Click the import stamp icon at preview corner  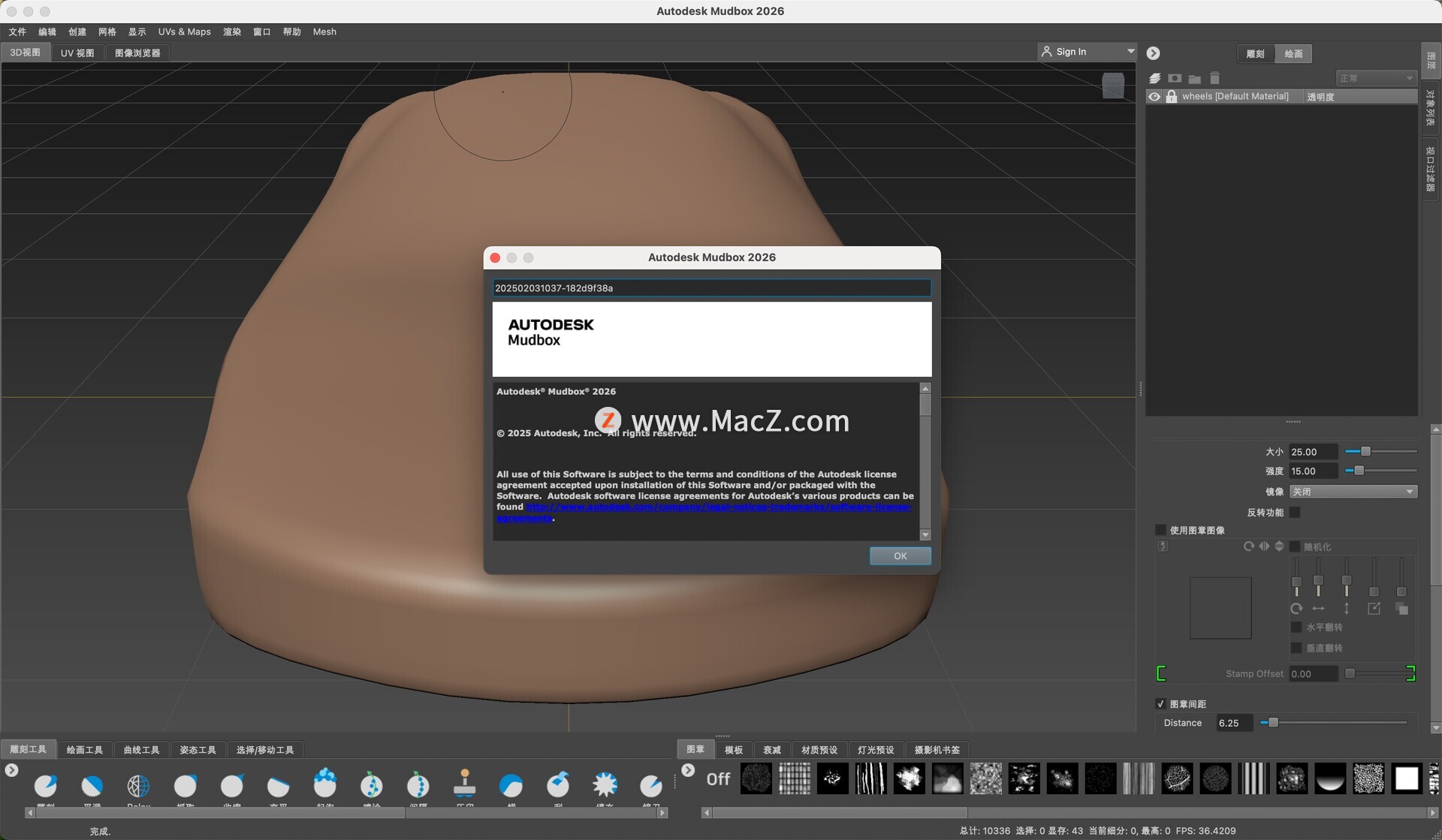(1163, 546)
